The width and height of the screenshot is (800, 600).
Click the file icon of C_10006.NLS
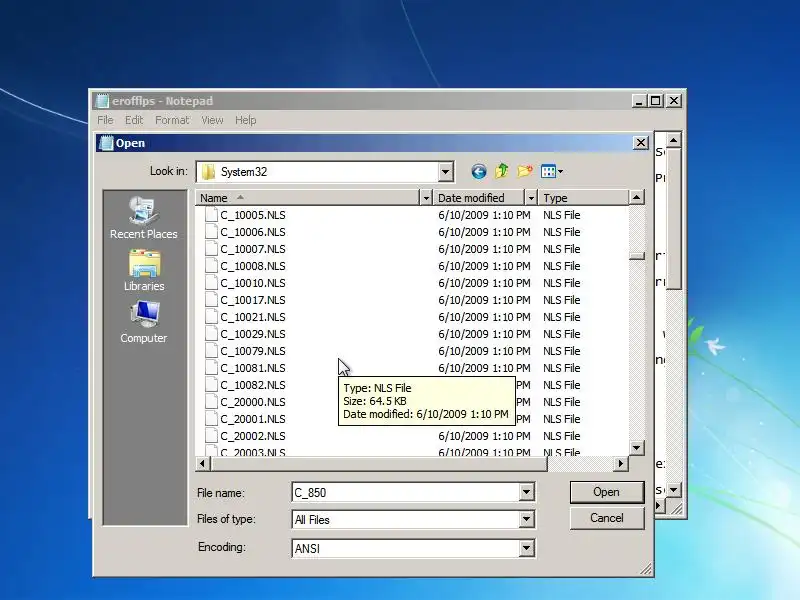[211, 232]
